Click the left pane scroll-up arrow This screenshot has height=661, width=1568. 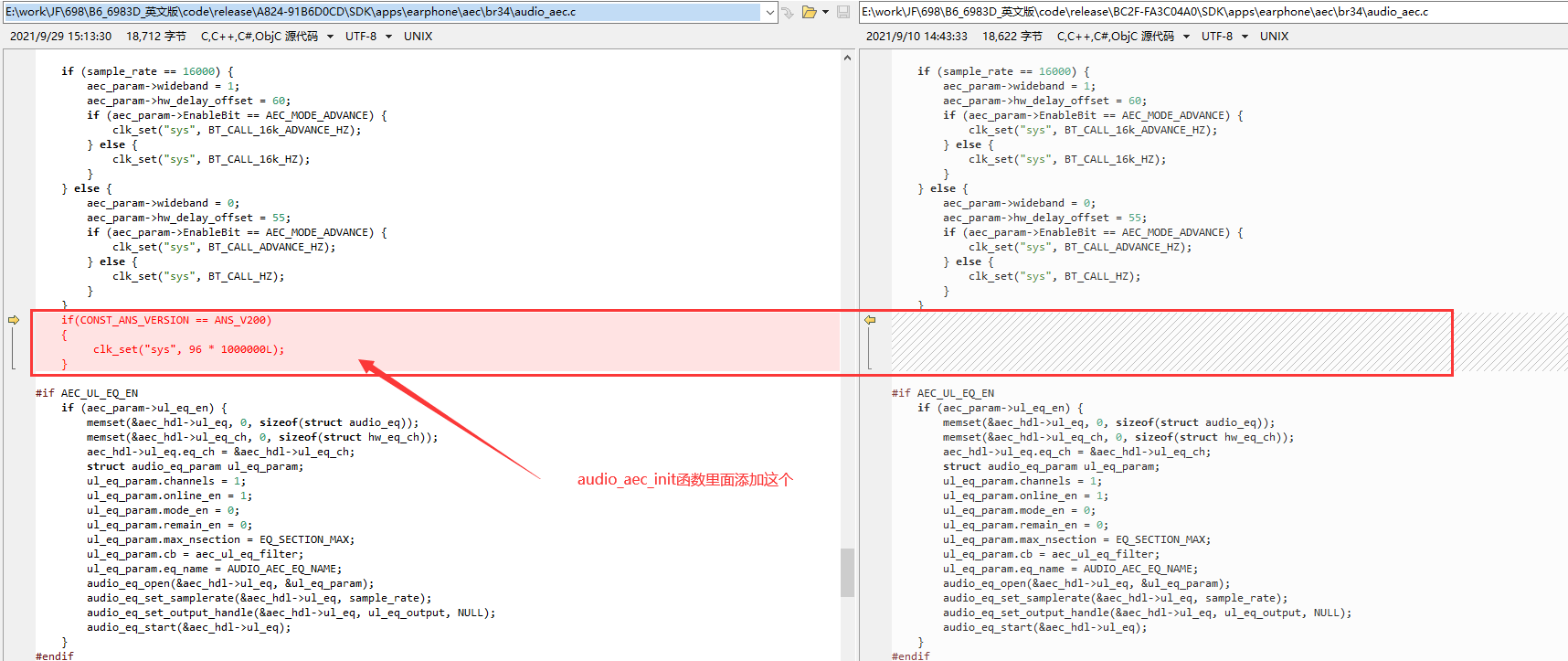click(847, 58)
